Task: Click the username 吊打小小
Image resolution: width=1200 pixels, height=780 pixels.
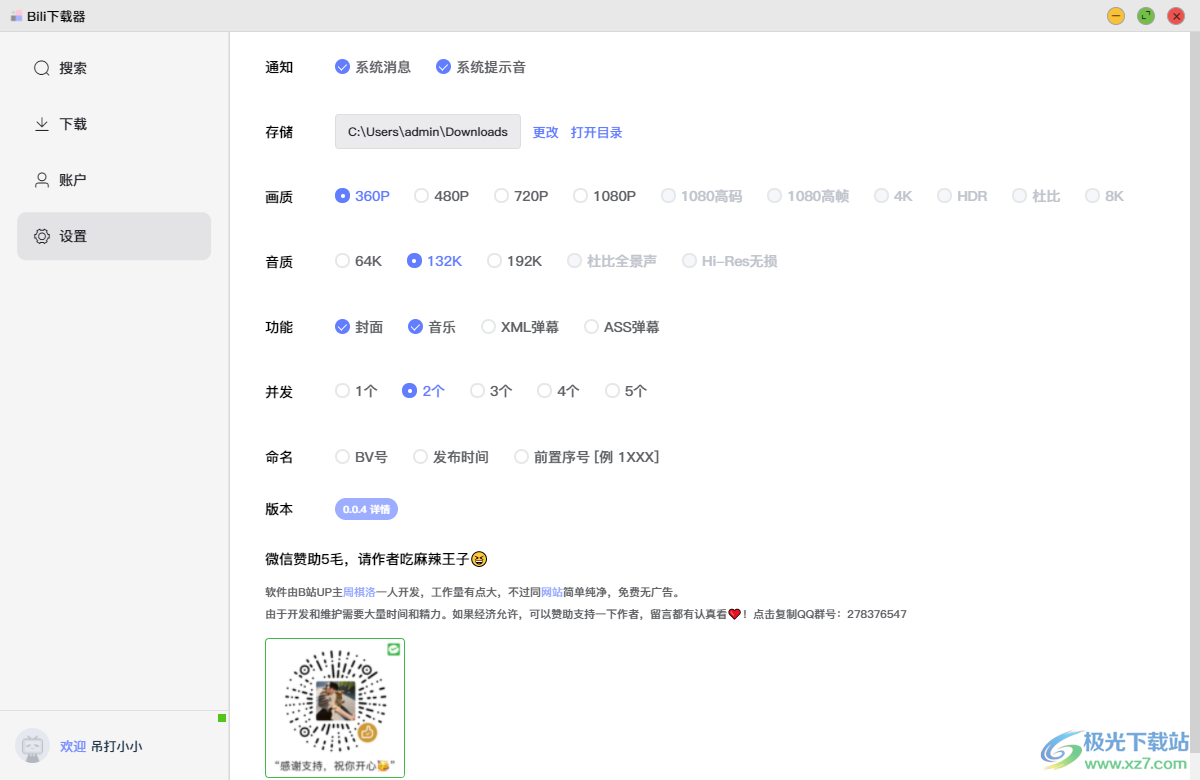Action: click(x=116, y=746)
